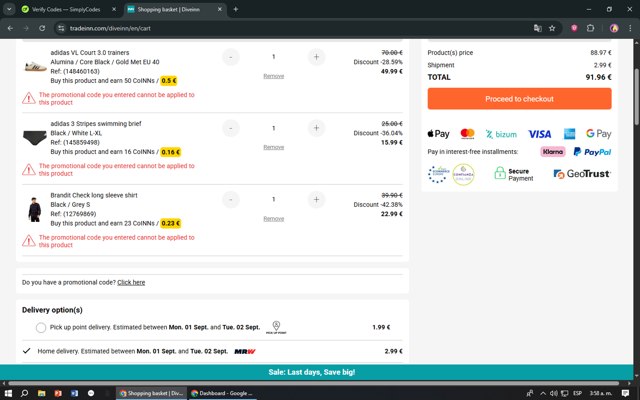Viewport: 640px width, 400px height.
Task: Click warning icon under swimming brief
Action: click(x=29, y=169)
